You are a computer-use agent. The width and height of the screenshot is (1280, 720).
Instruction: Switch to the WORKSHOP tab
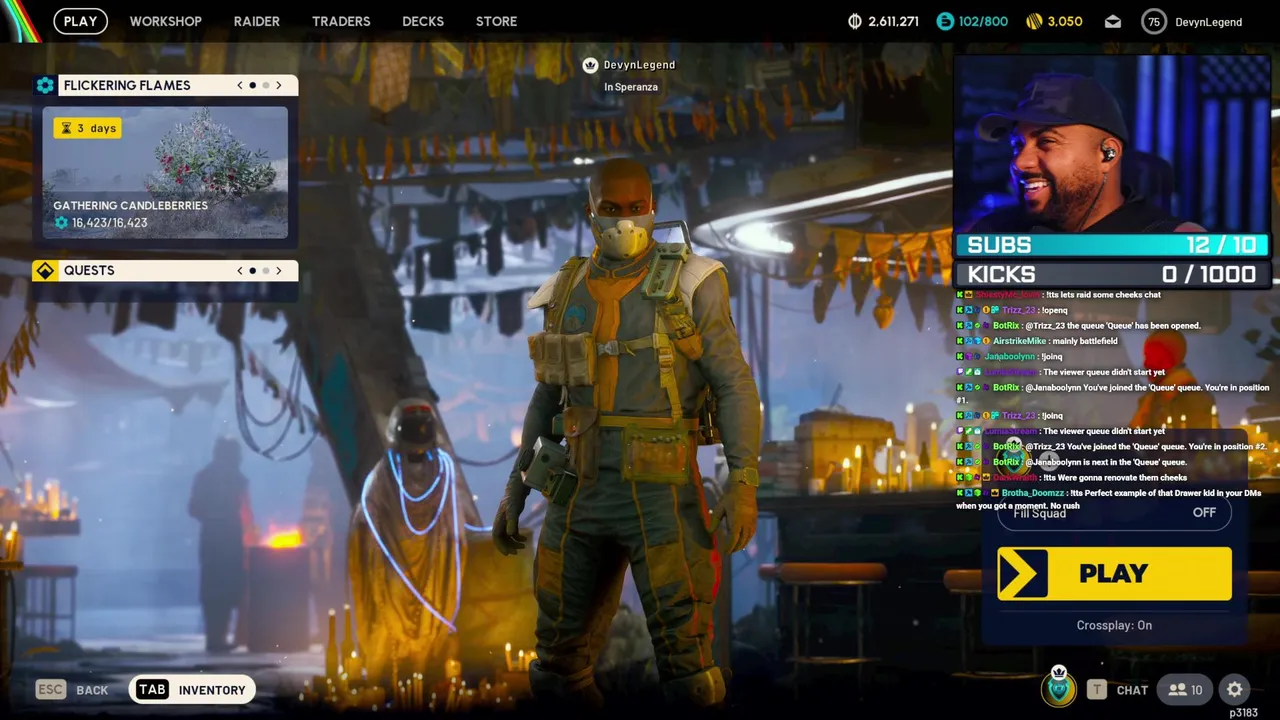pos(165,21)
